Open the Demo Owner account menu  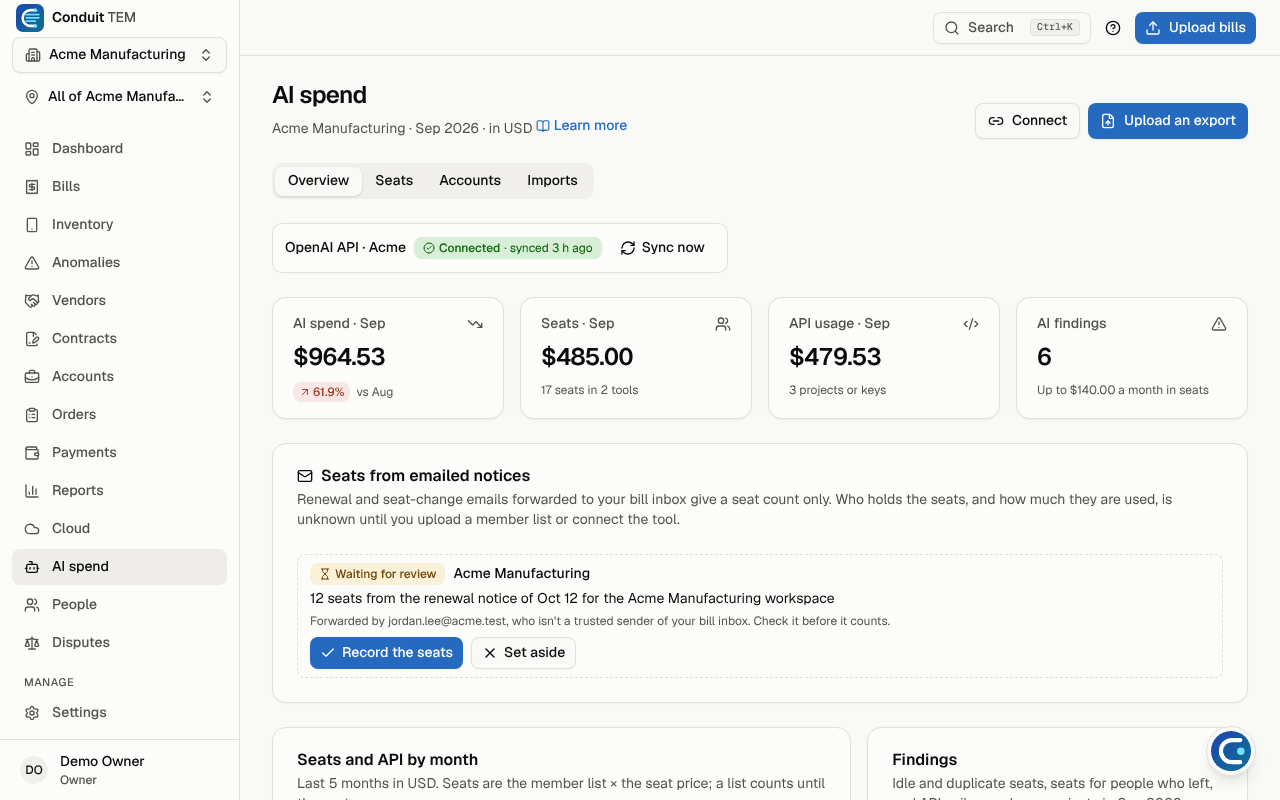[119, 769]
